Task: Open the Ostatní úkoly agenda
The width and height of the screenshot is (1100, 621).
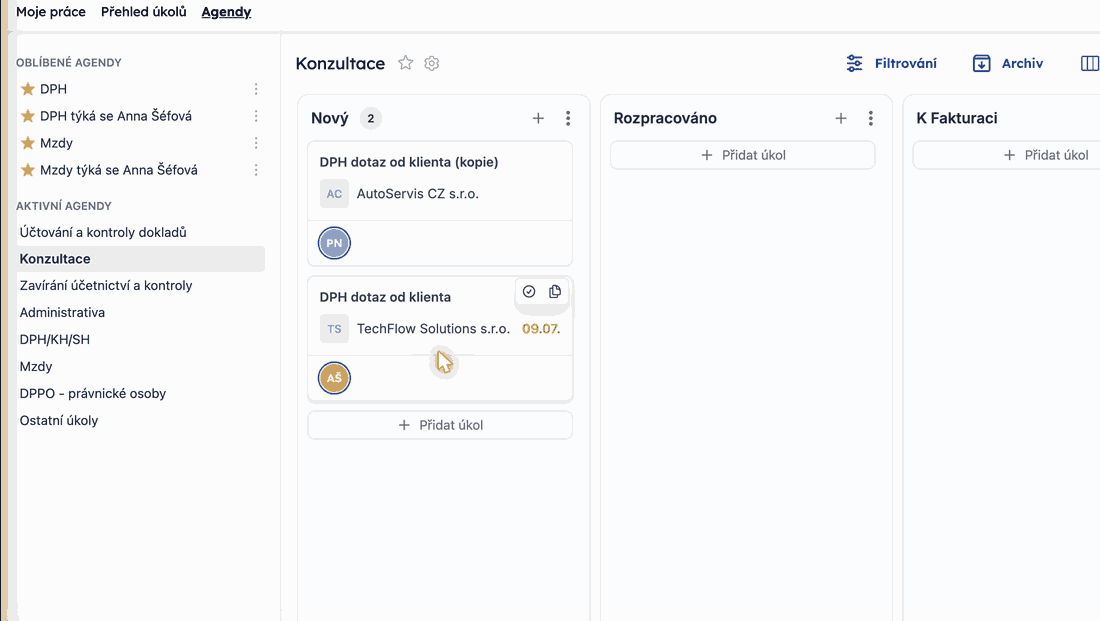Action: (x=59, y=420)
